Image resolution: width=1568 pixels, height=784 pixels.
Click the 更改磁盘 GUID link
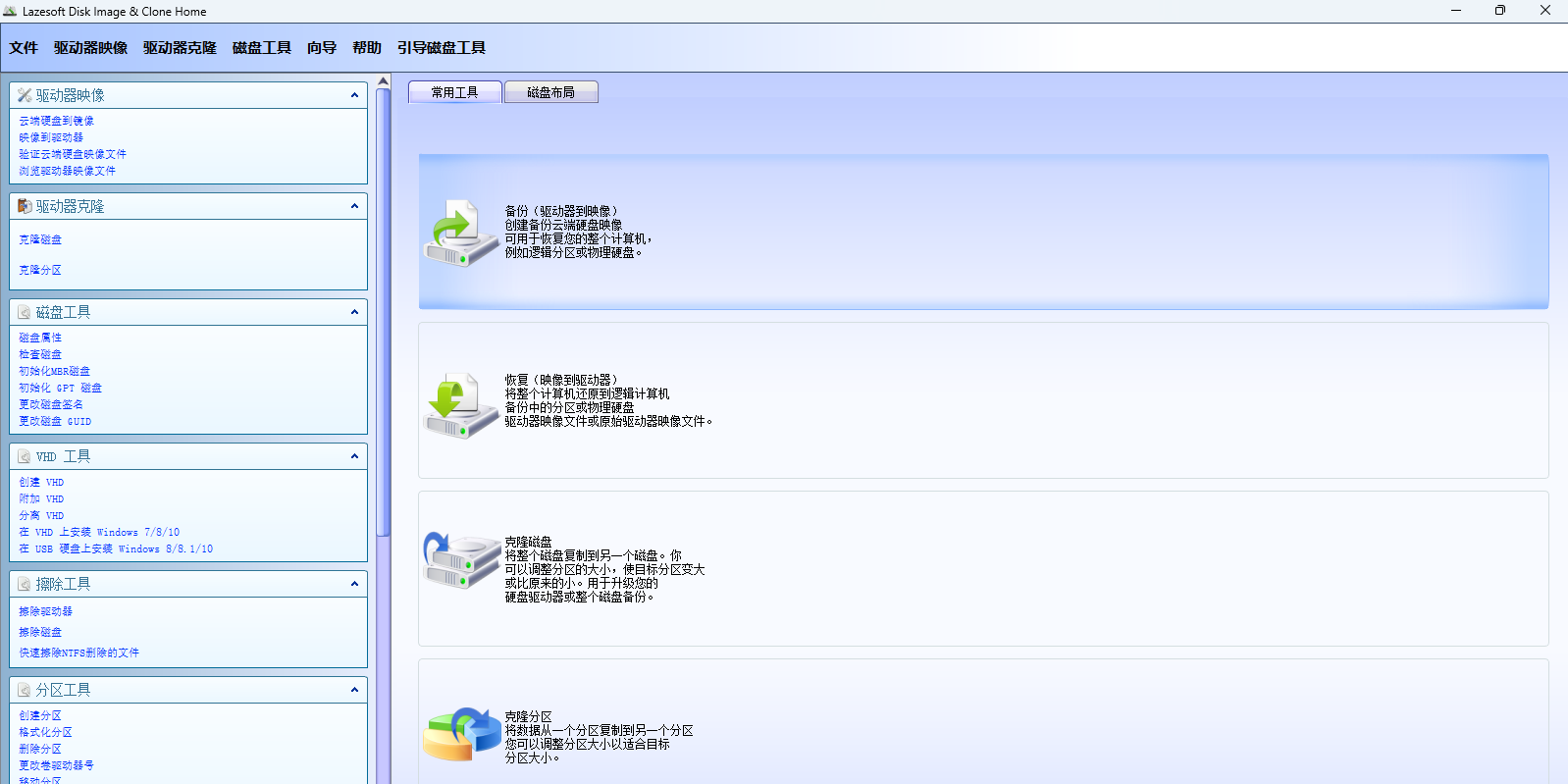click(x=55, y=421)
